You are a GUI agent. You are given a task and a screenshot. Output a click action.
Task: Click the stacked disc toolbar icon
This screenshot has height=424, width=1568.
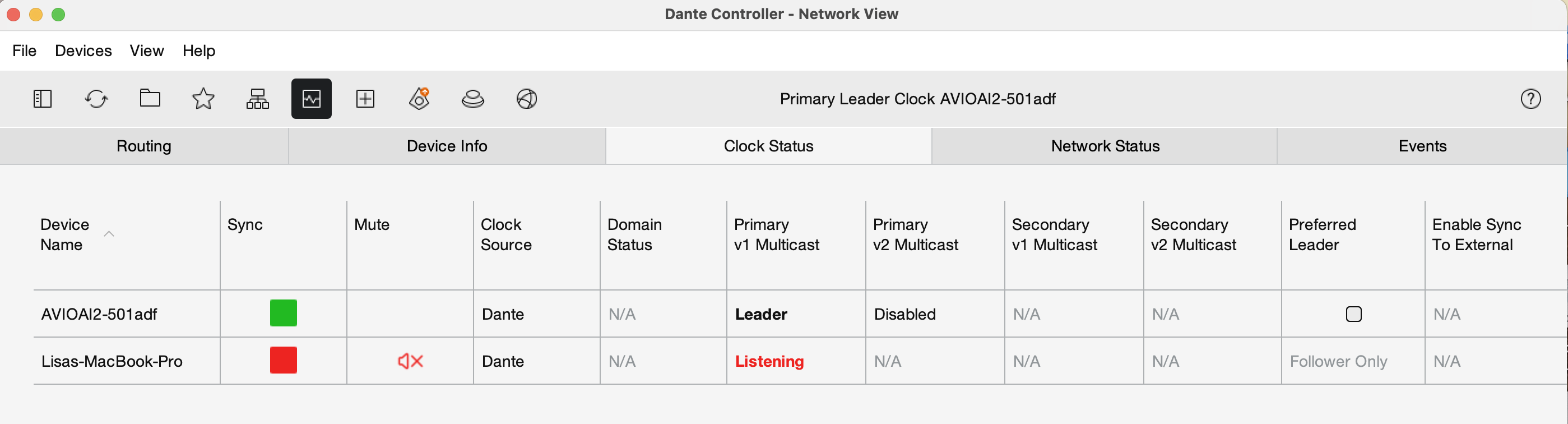473,99
